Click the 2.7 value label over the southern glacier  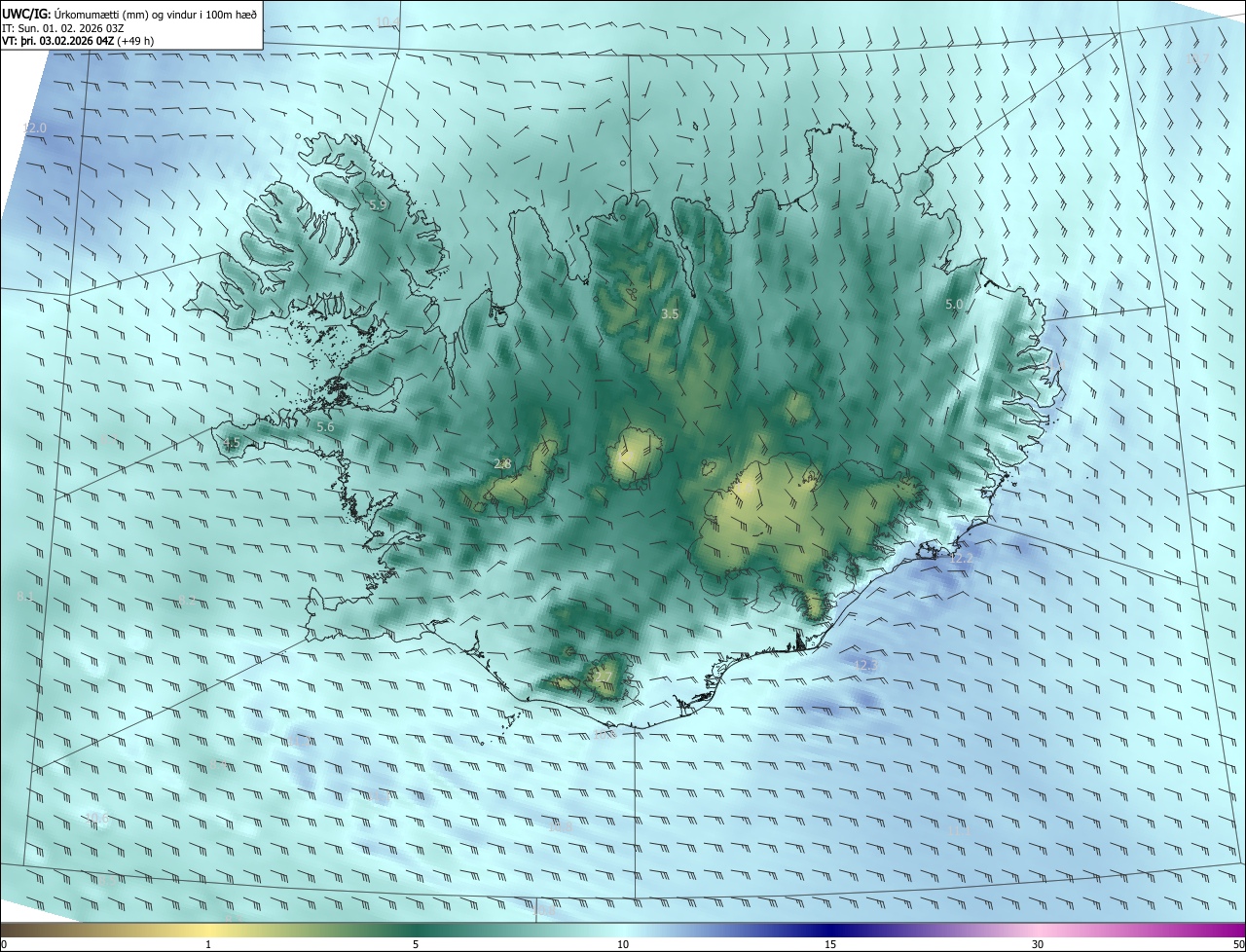pyautogui.click(x=605, y=676)
